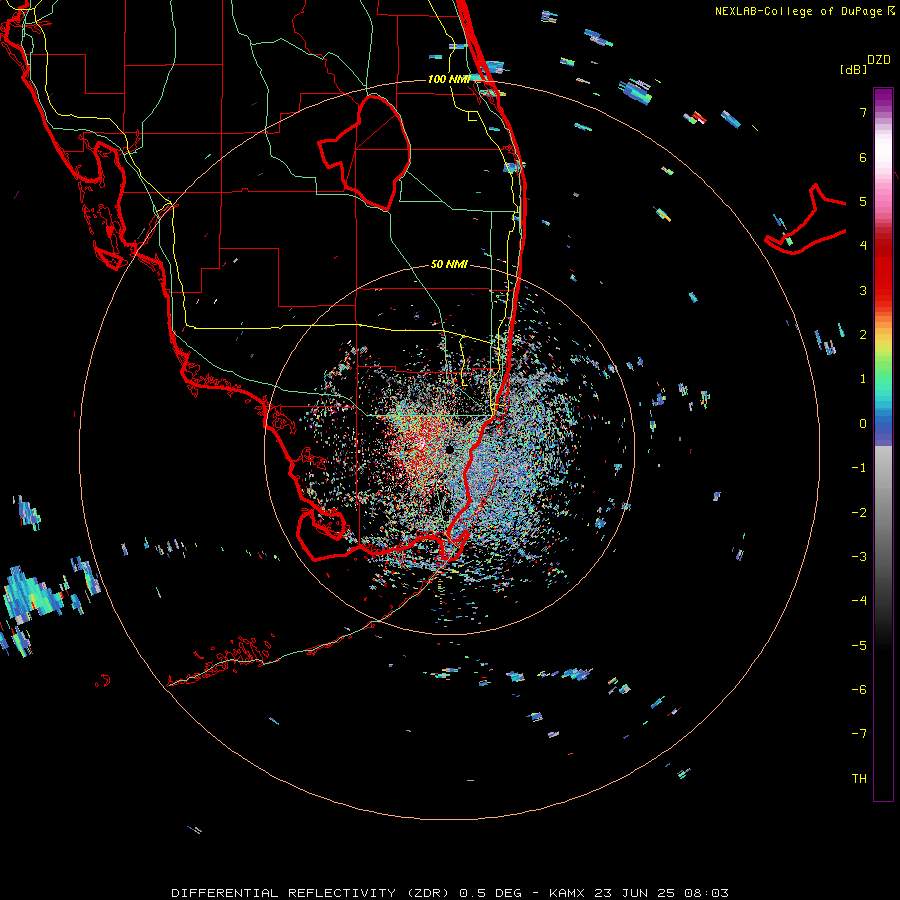Pick the purple top of color bar
The height and width of the screenshot is (900, 900).
pyautogui.click(x=883, y=95)
